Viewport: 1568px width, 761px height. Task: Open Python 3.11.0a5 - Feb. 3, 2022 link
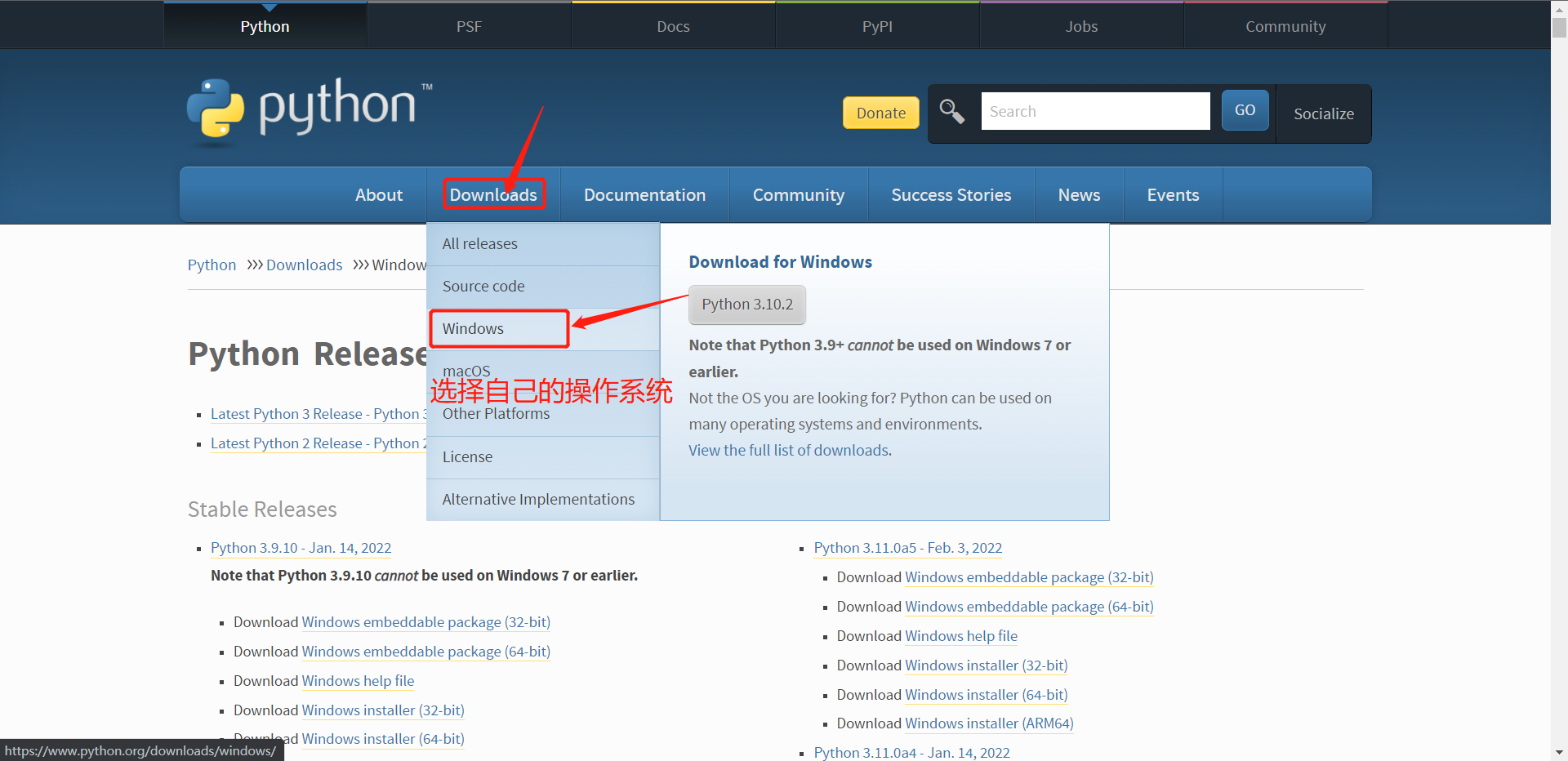907,548
